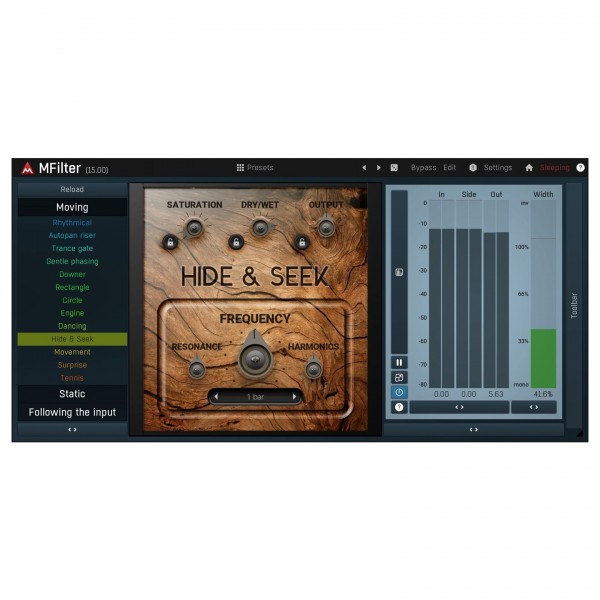Click the meter power icon
600x600 pixels.
[399, 392]
